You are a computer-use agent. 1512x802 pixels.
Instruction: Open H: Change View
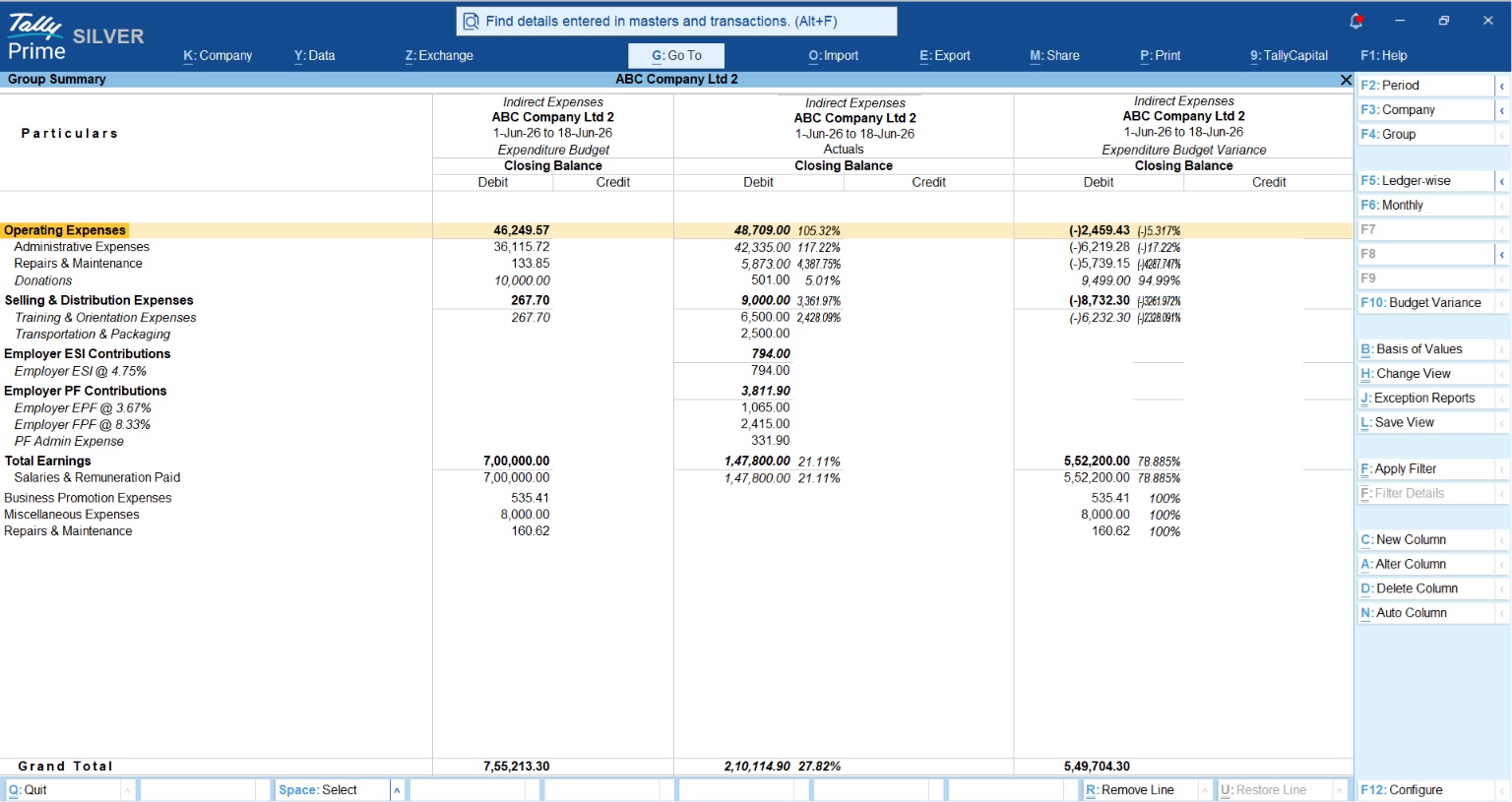point(1425,374)
